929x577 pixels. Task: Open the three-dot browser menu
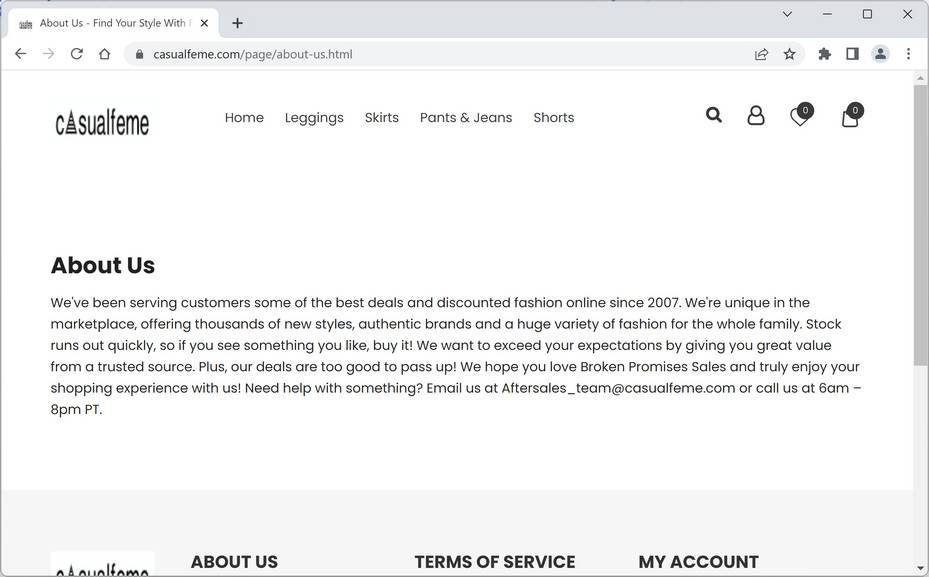pyautogui.click(x=908, y=53)
